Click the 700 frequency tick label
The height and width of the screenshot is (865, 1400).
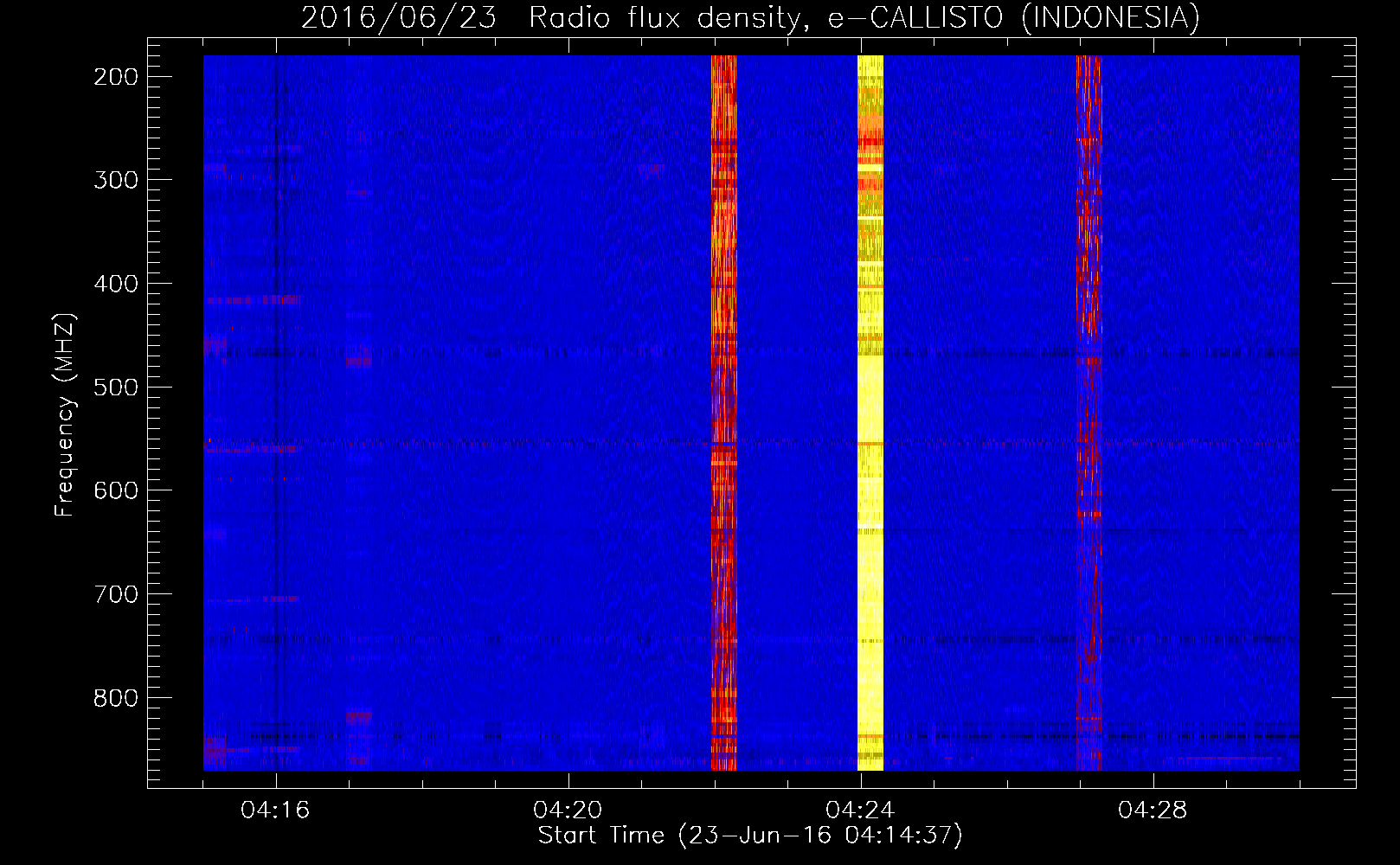click(116, 594)
